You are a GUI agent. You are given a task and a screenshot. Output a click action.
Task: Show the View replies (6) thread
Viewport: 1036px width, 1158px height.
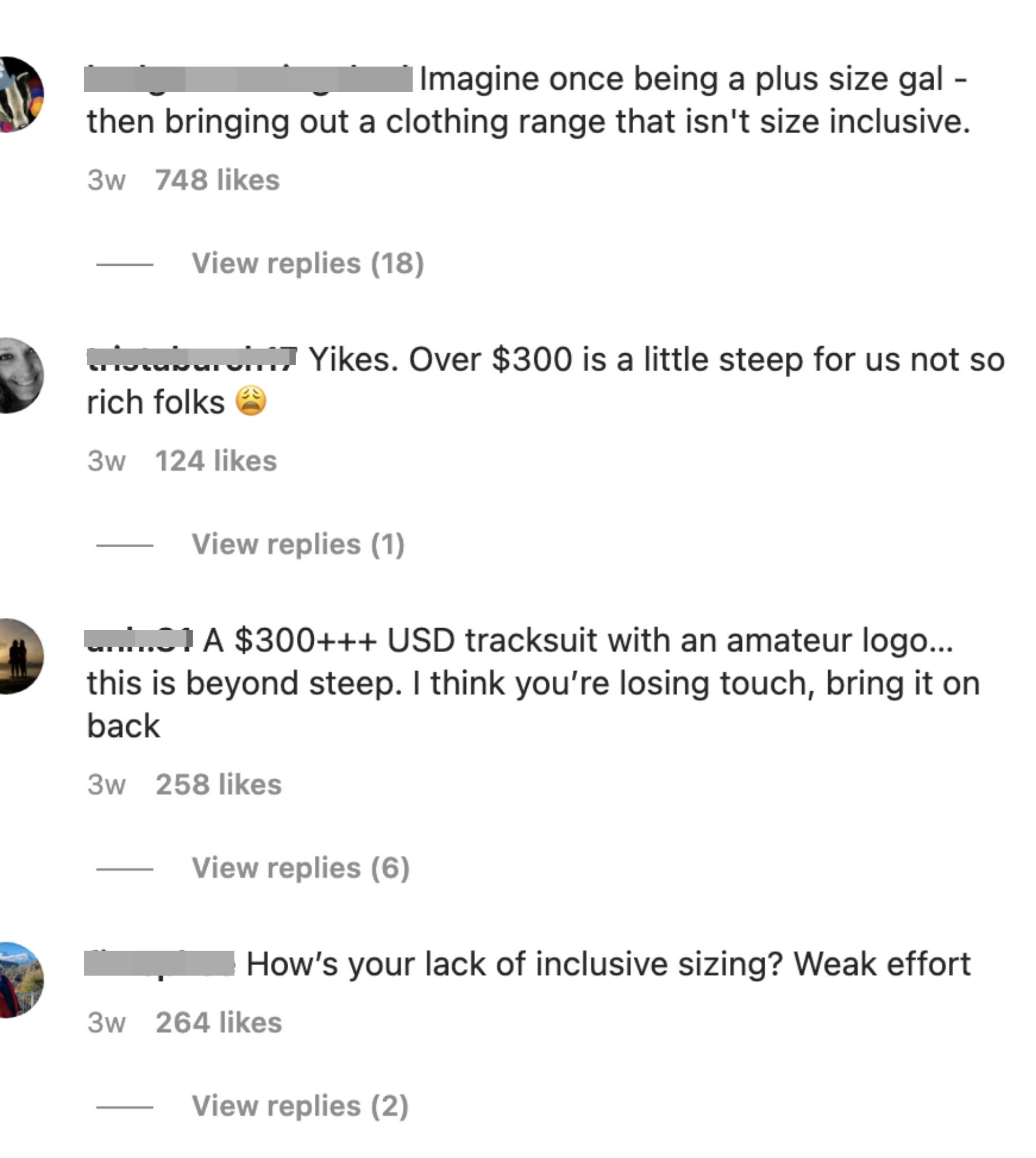pos(300,868)
